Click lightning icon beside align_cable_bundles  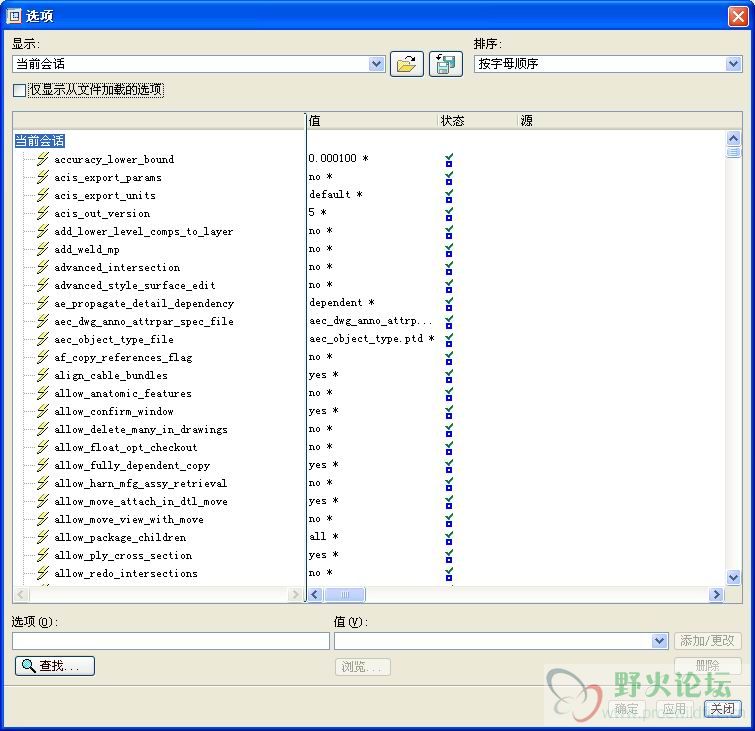click(43, 375)
